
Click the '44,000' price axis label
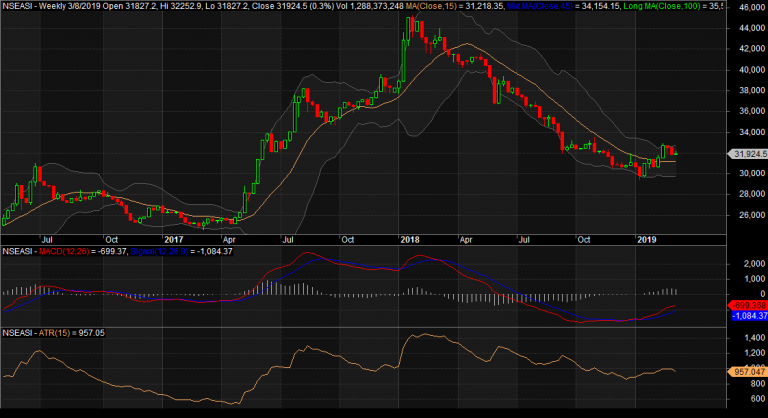pos(752,28)
